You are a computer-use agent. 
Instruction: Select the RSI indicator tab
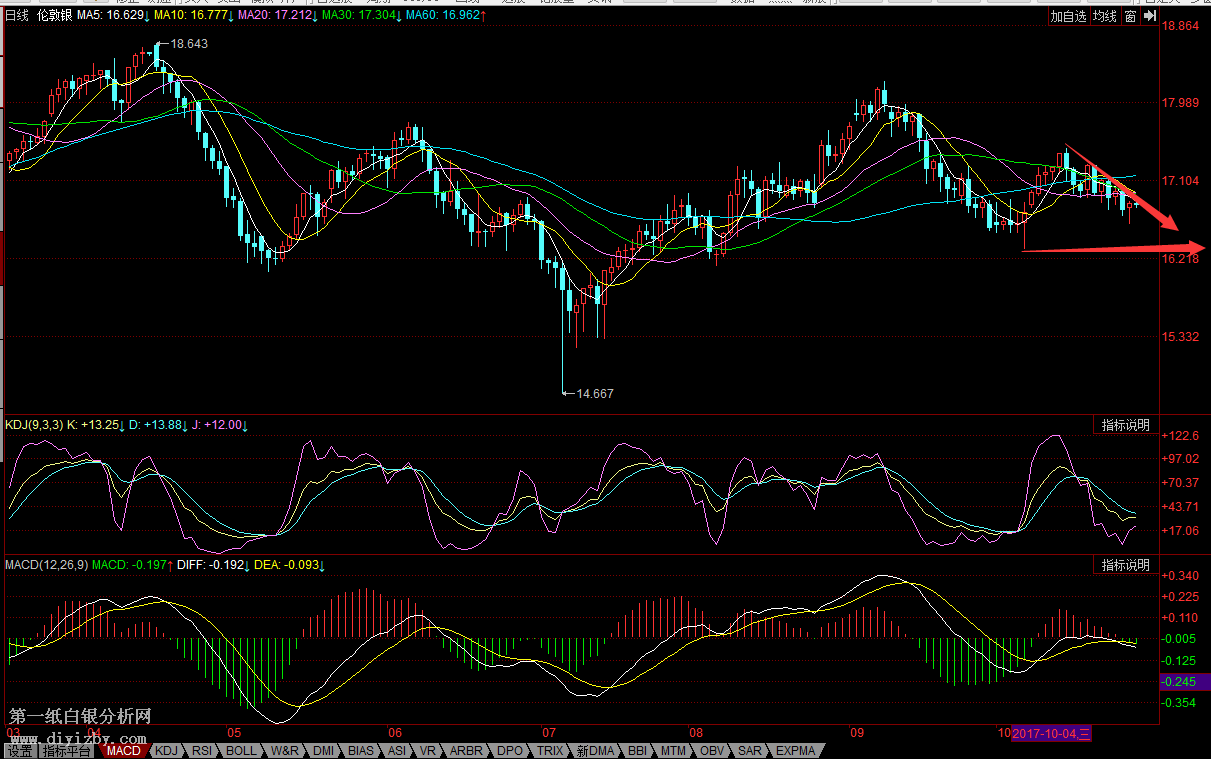[202, 751]
